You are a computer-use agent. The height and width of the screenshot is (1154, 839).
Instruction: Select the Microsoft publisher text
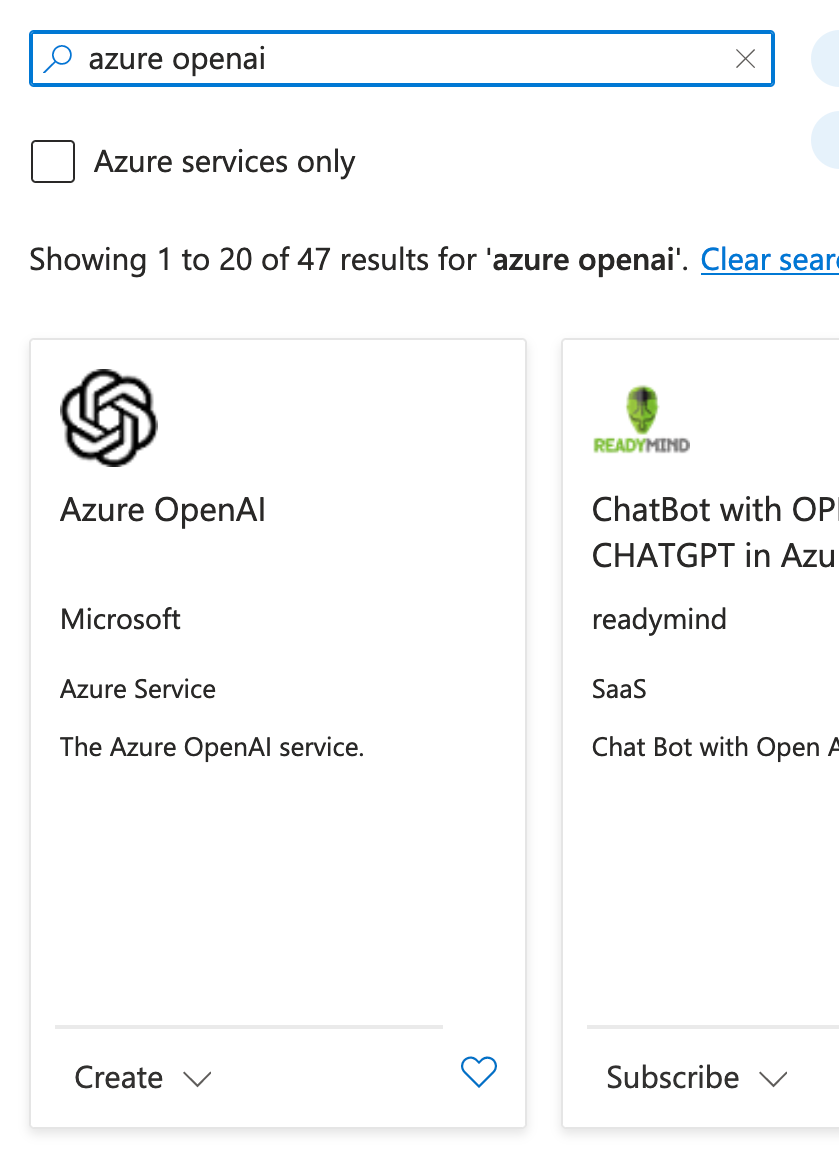[120, 619]
